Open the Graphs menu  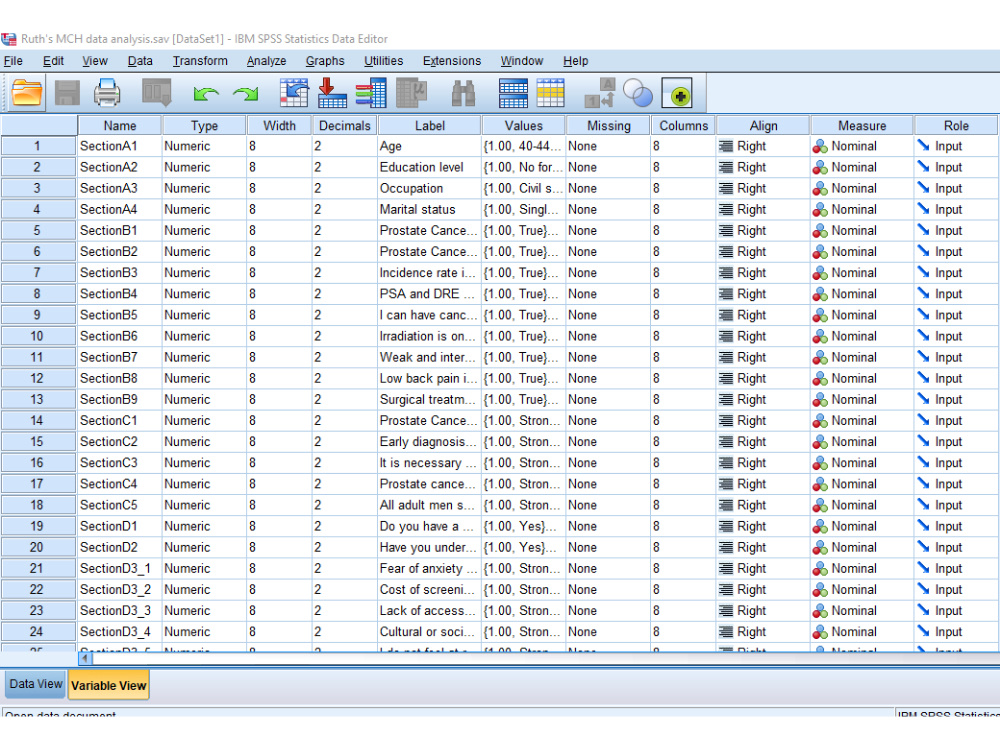(325, 61)
